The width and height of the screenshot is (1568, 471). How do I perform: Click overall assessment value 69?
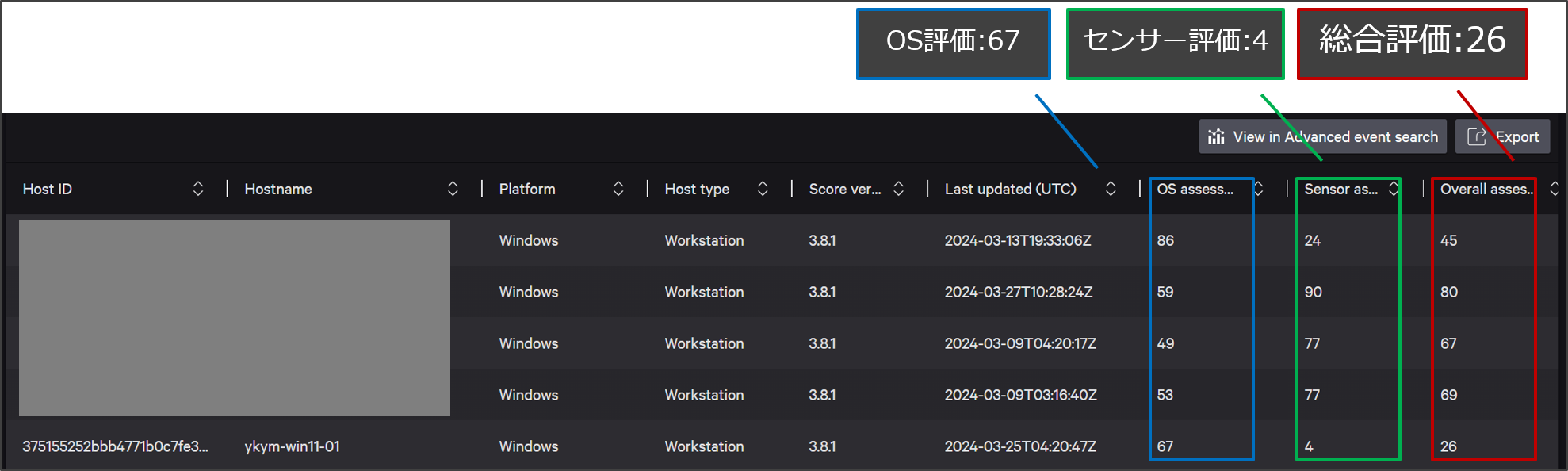click(x=1449, y=395)
